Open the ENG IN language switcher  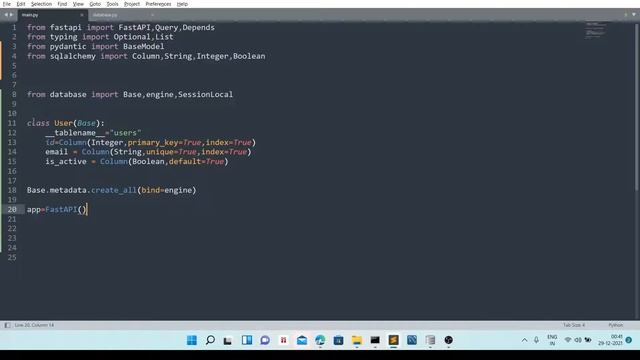[552, 340]
